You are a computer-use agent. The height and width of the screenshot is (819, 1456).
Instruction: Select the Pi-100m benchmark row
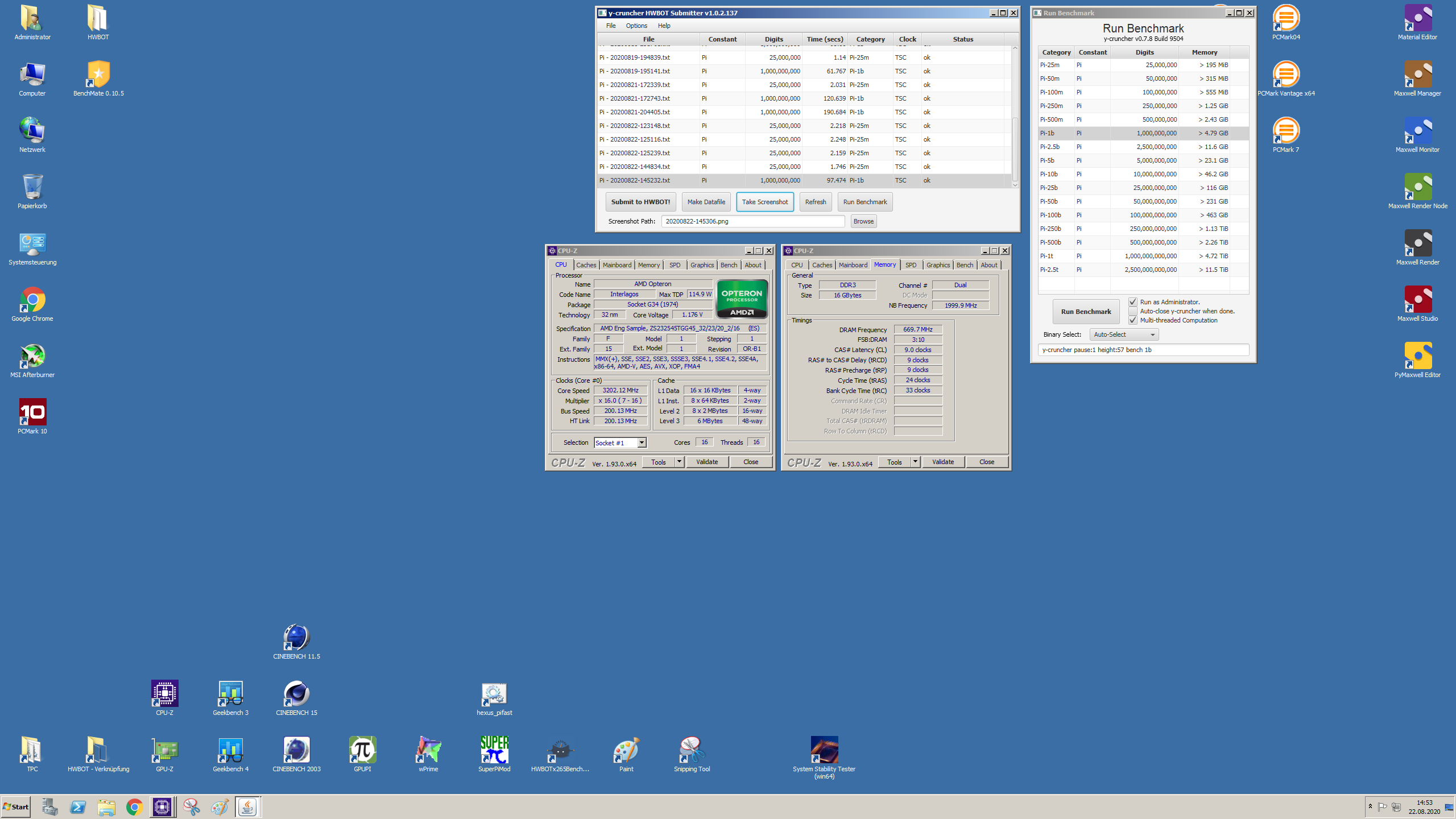(1143, 92)
